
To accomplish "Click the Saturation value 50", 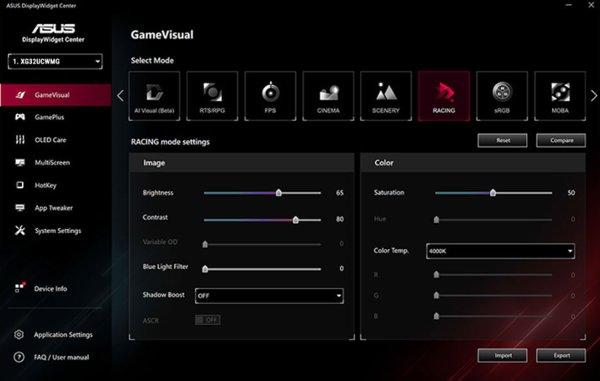I will click(x=571, y=192).
